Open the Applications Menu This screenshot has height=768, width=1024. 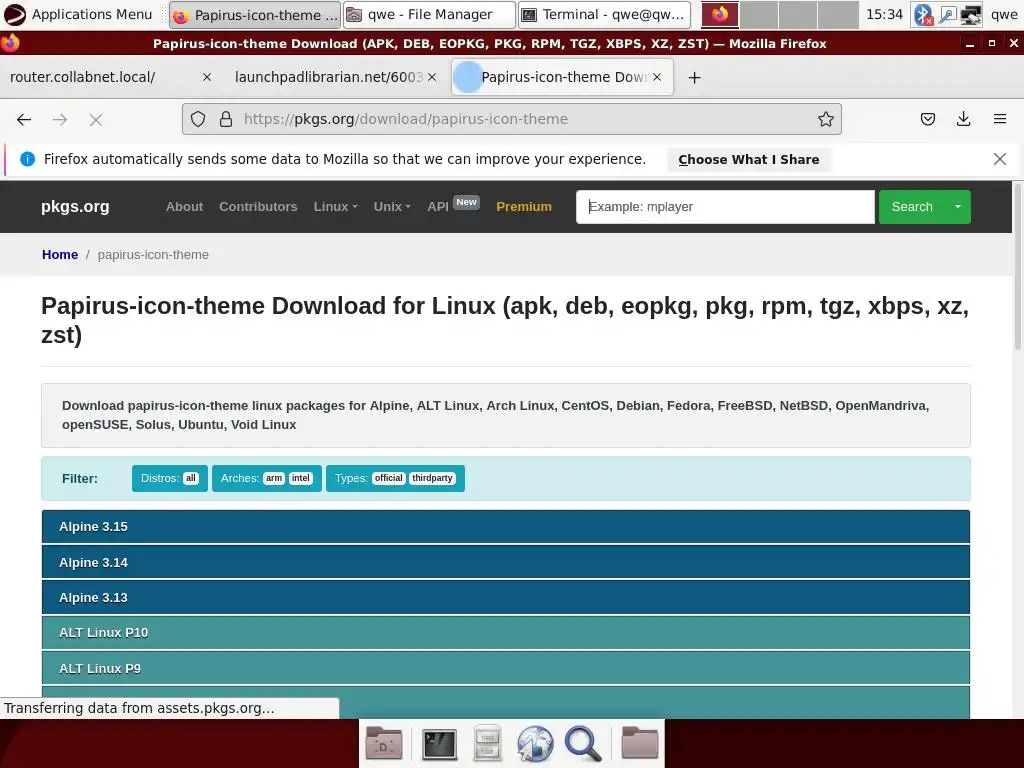78,14
